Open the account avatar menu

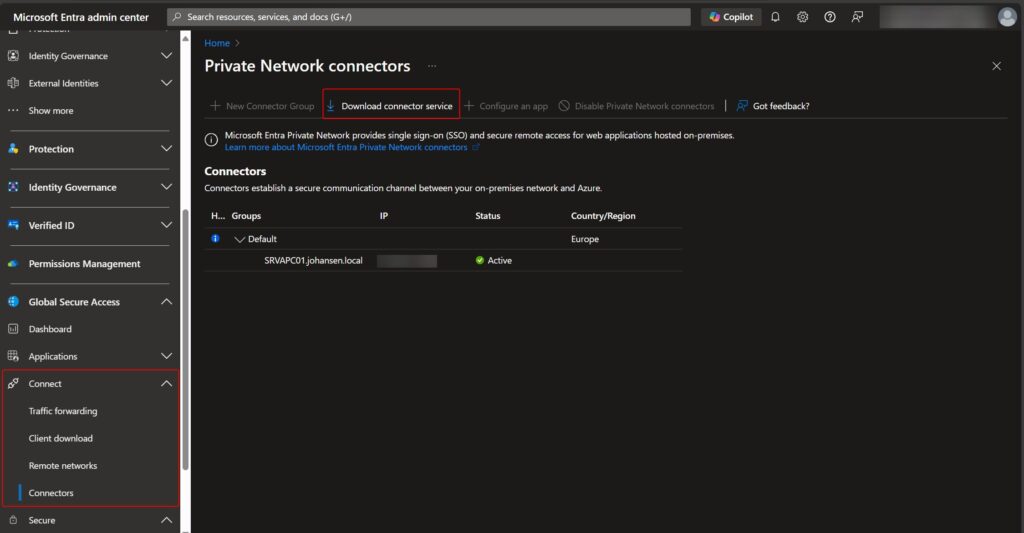pyautogui.click(x=1007, y=17)
